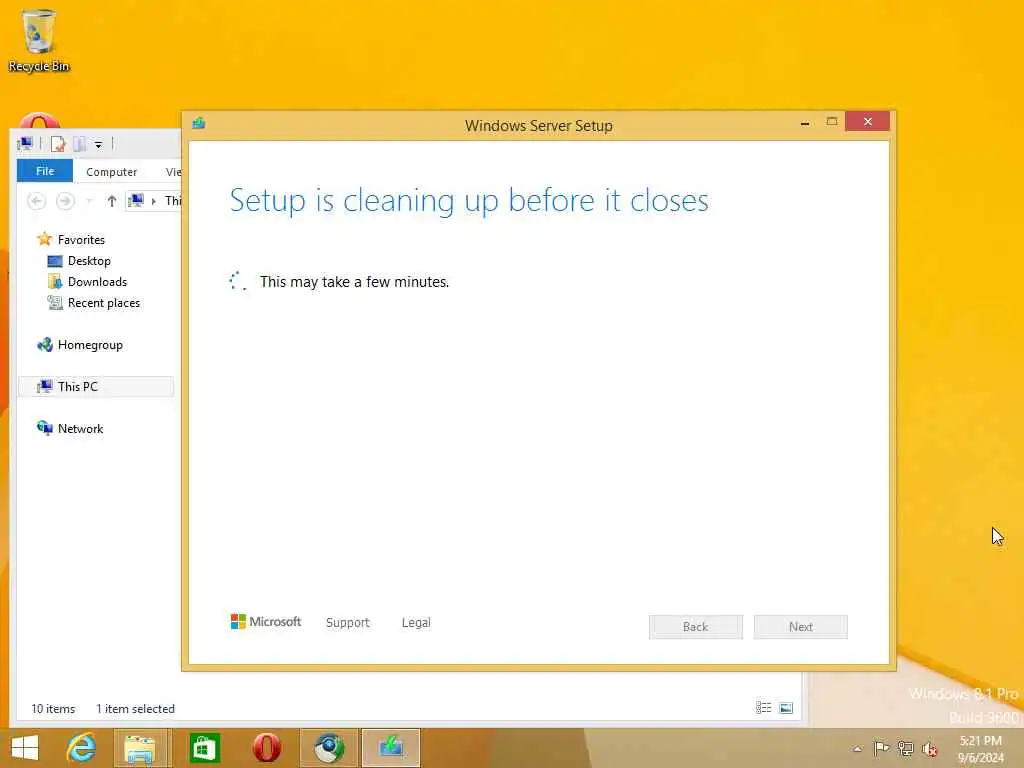
Task: Open Internet Explorer from the taskbar
Action: point(82,748)
